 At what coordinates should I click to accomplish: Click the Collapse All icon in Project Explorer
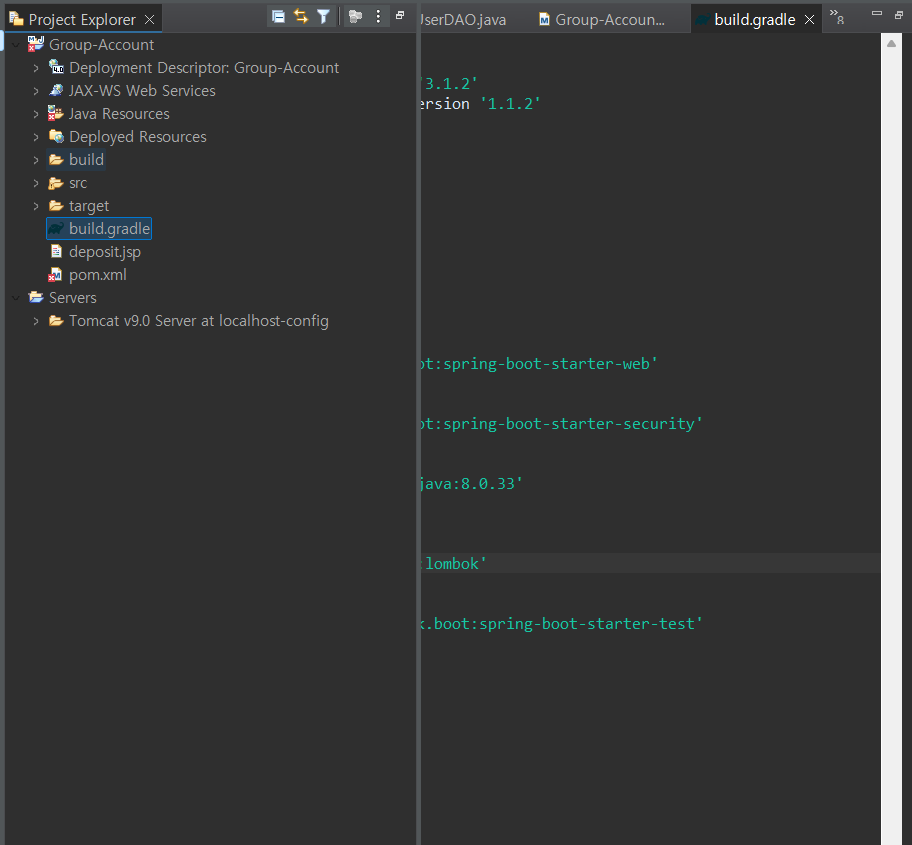coord(278,17)
